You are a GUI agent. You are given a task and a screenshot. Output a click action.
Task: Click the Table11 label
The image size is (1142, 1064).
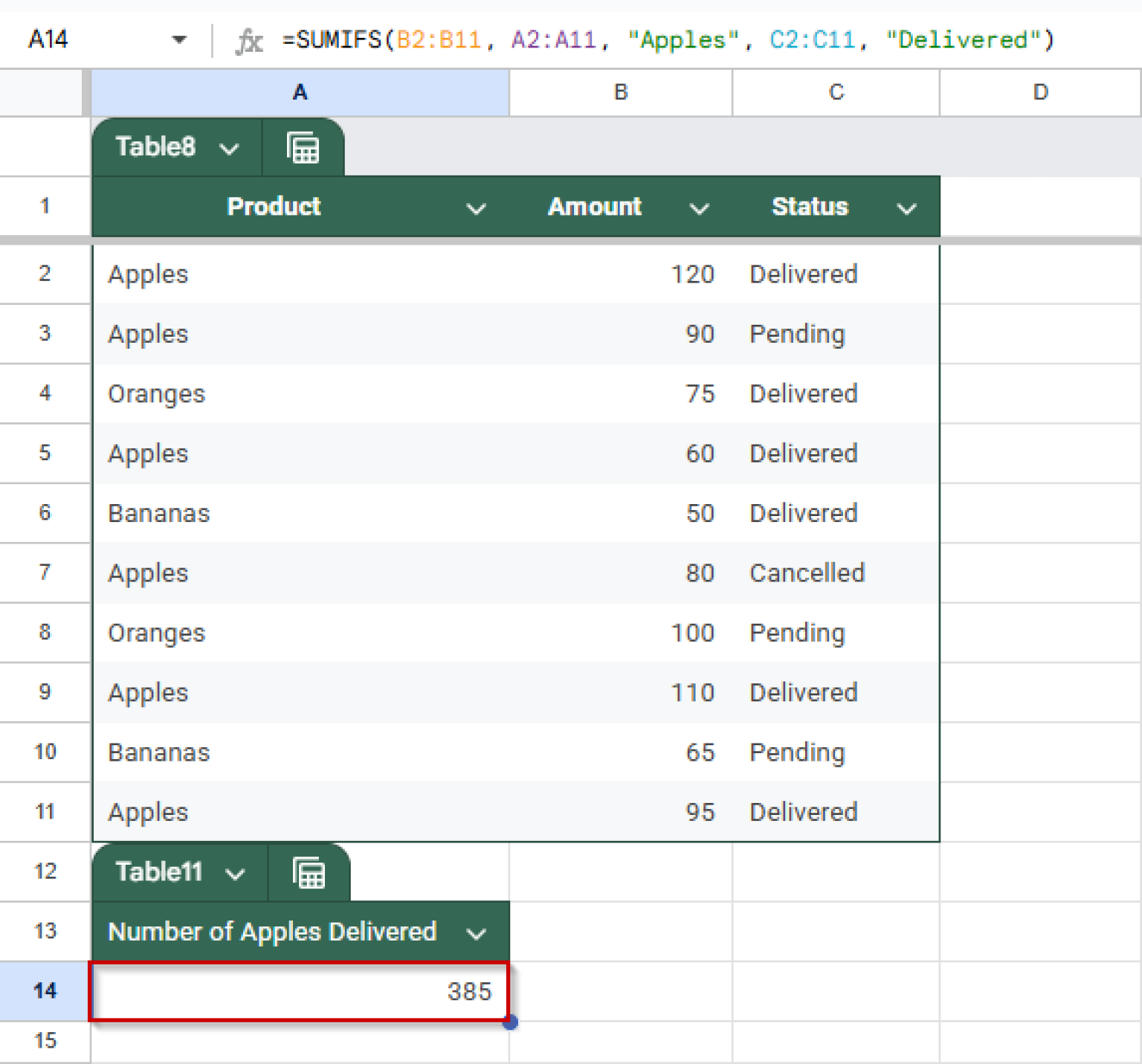pos(158,871)
